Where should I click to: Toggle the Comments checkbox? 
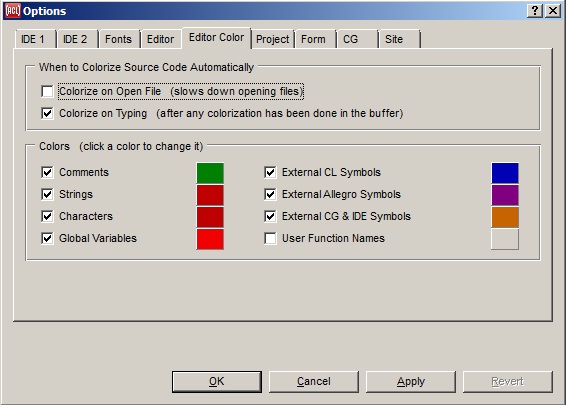[47, 172]
